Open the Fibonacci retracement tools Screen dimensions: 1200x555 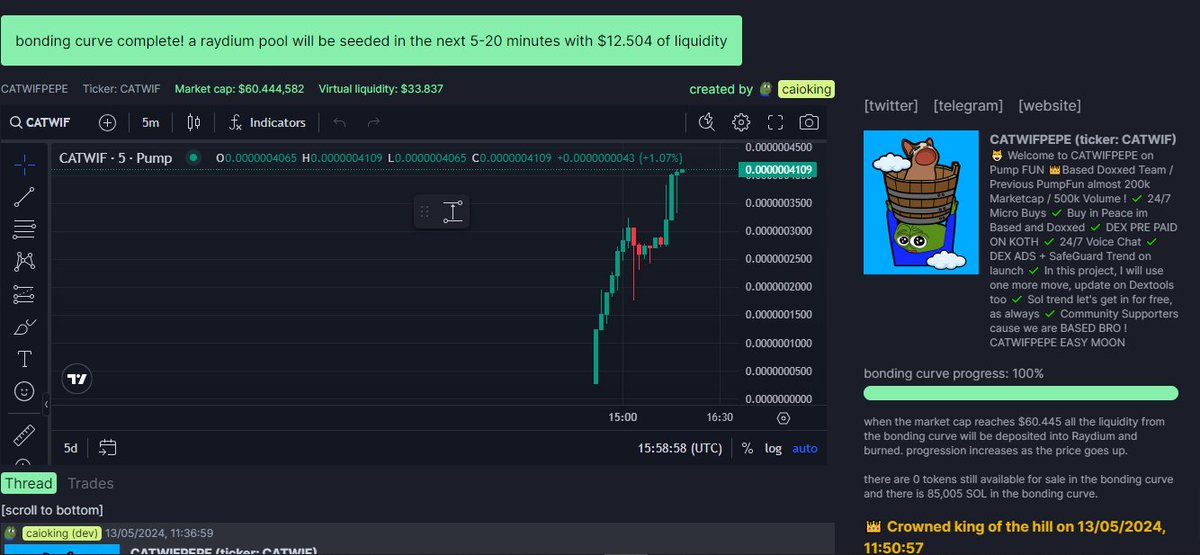25,230
